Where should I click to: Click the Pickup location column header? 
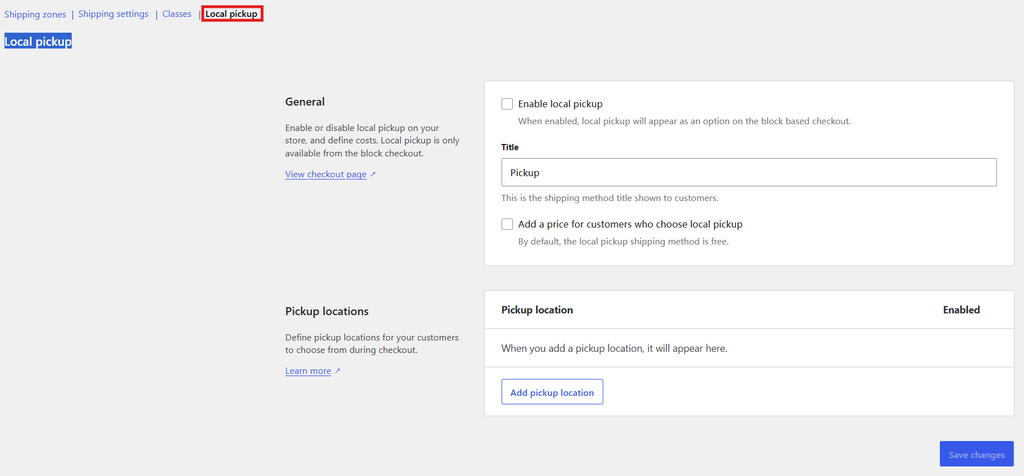coord(537,310)
